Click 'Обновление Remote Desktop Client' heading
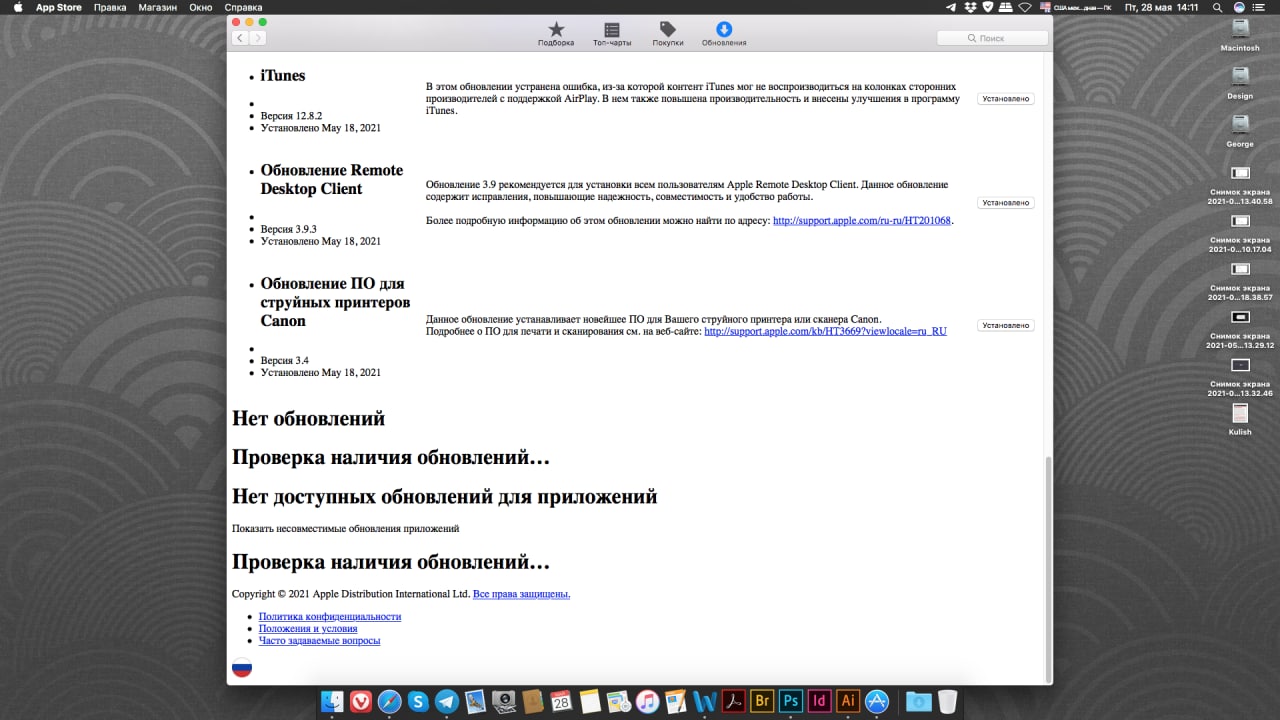The width and height of the screenshot is (1280, 720). 332,179
